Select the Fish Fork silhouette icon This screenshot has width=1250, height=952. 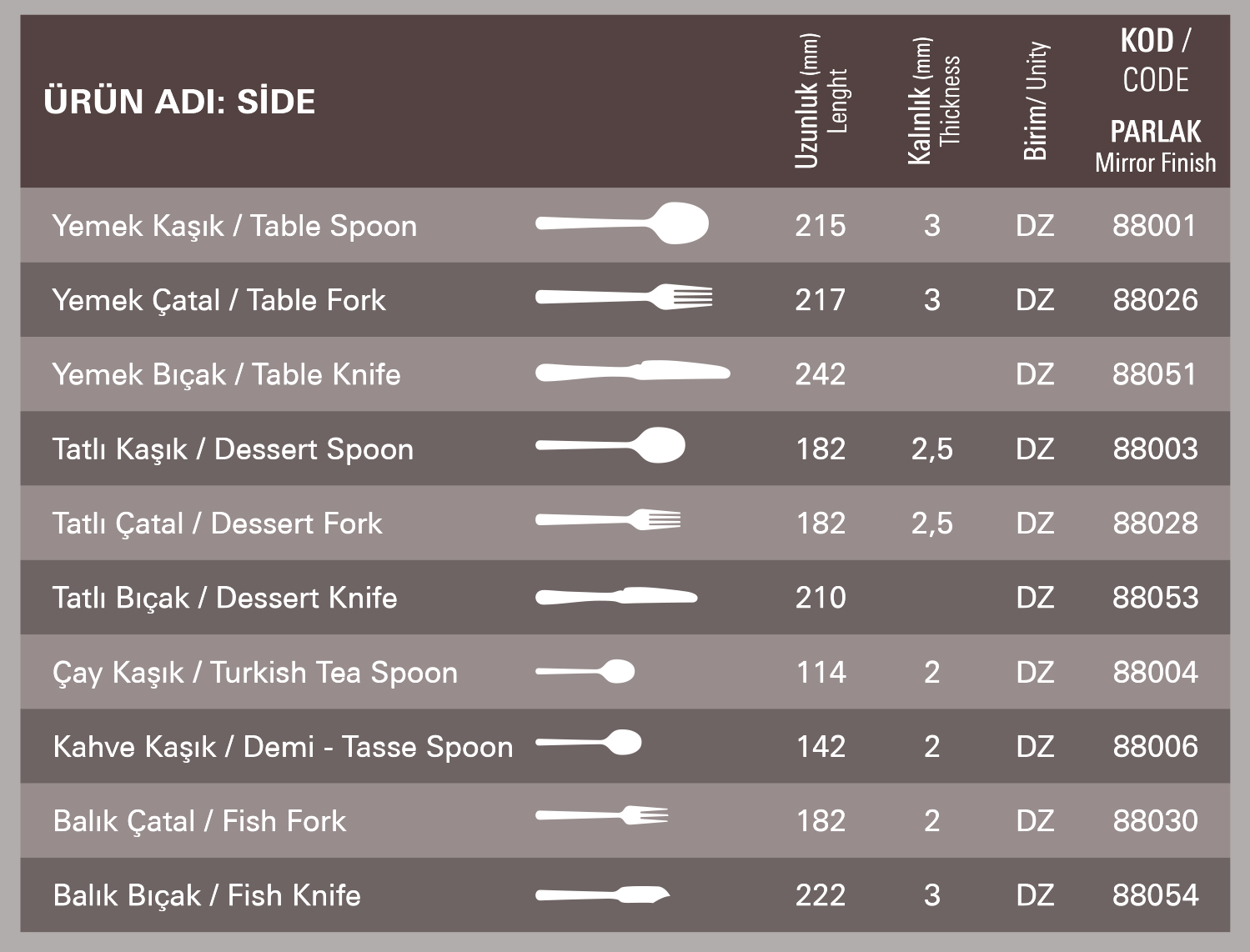601,815
